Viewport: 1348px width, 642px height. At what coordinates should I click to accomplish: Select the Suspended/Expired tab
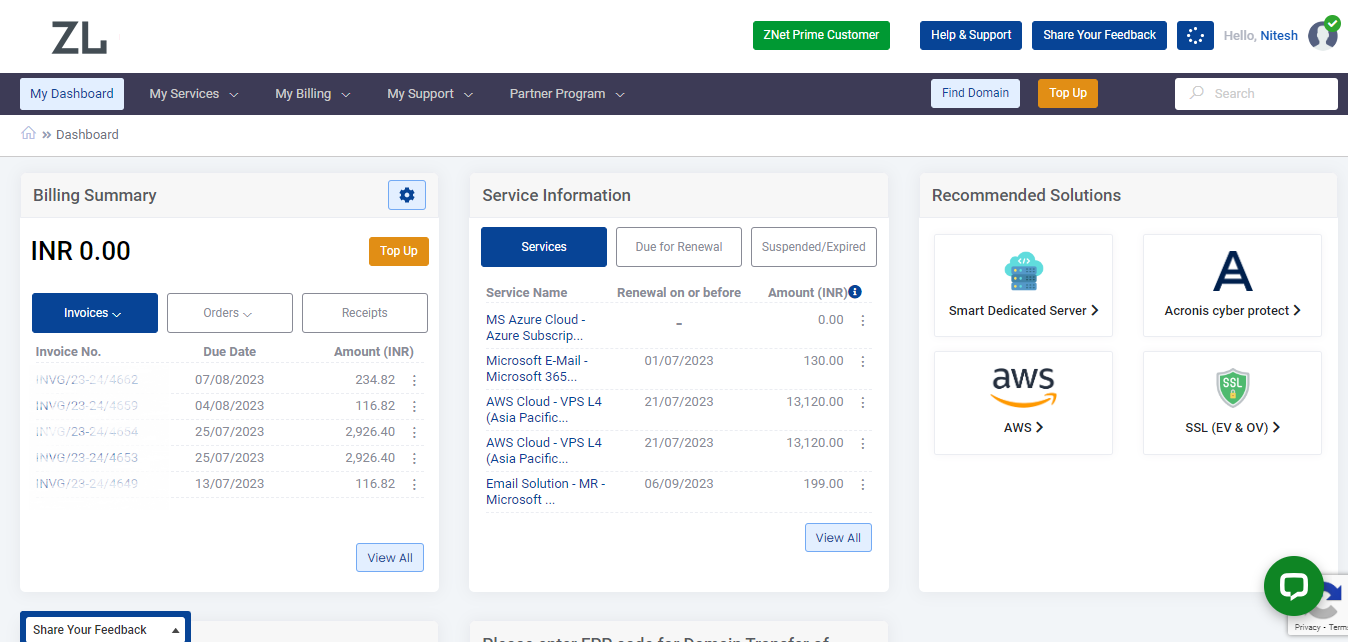pyautogui.click(x=813, y=247)
